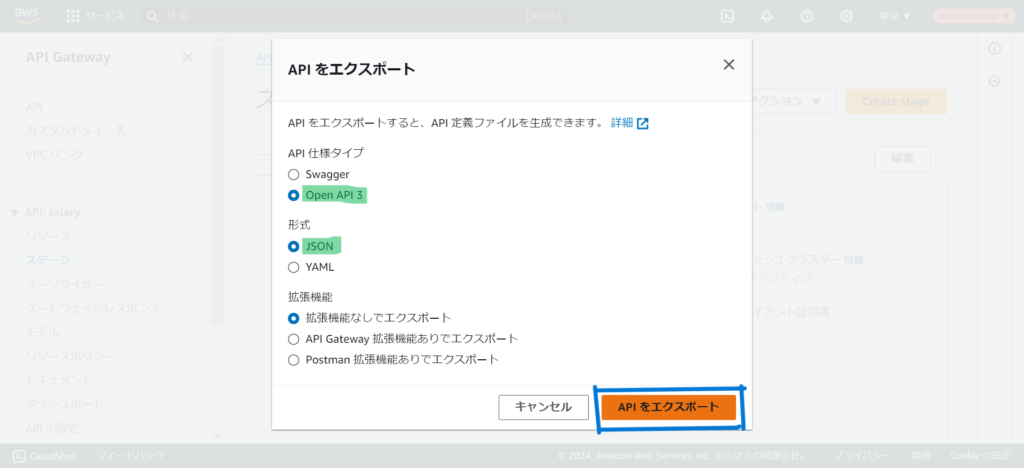
Task: Click the APIをエクスポート orange button
Action: click(668, 407)
